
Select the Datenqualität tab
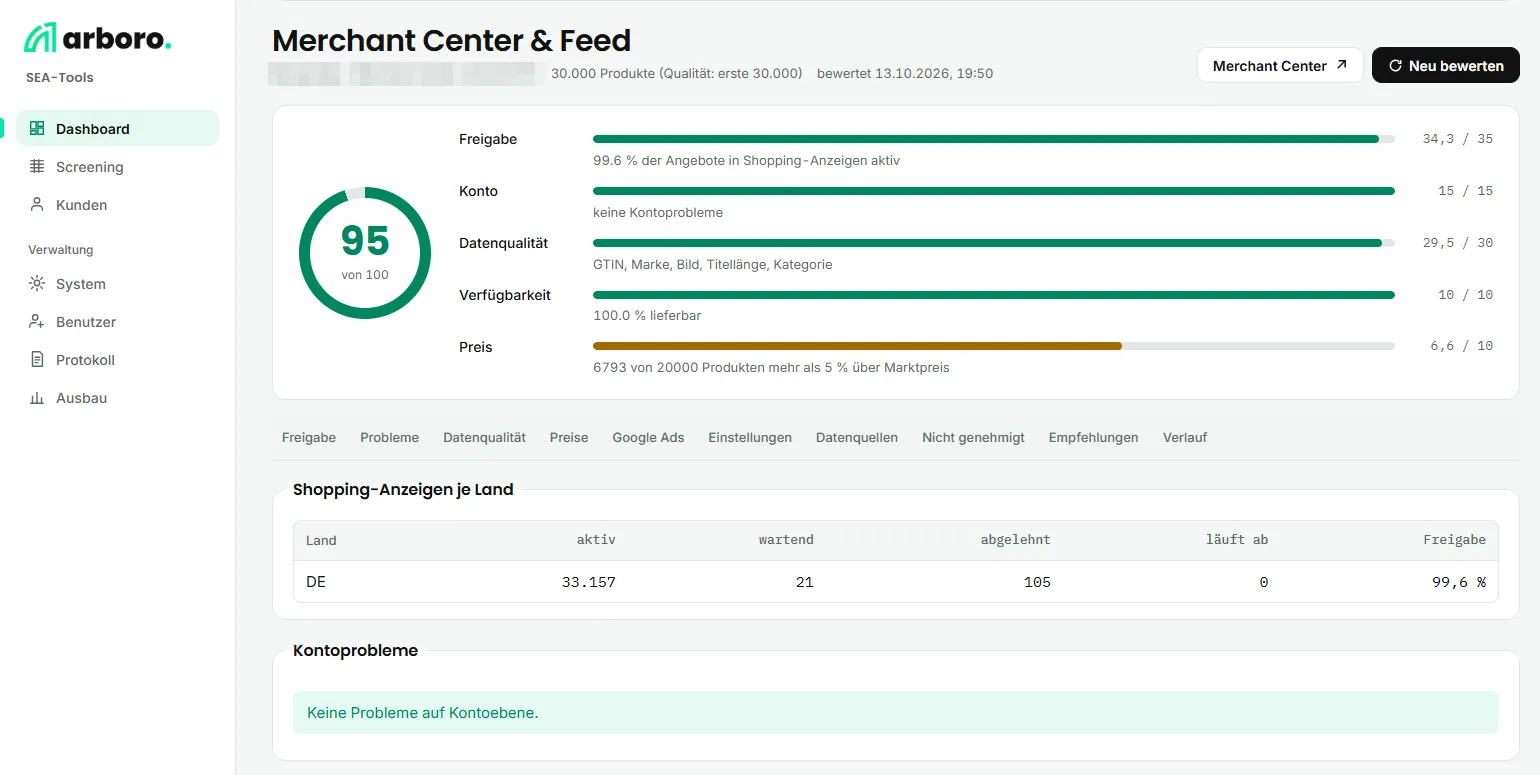(x=484, y=437)
